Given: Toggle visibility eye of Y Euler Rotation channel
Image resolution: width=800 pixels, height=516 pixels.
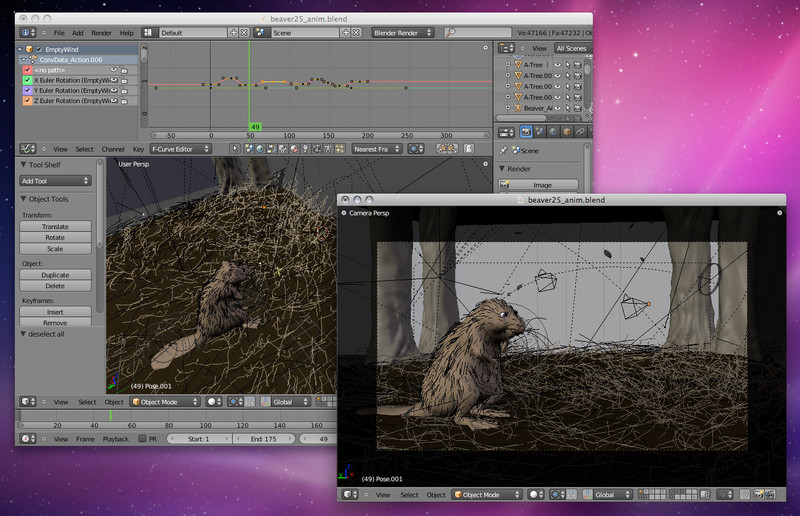Looking at the screenshot, I should (115, 90).
